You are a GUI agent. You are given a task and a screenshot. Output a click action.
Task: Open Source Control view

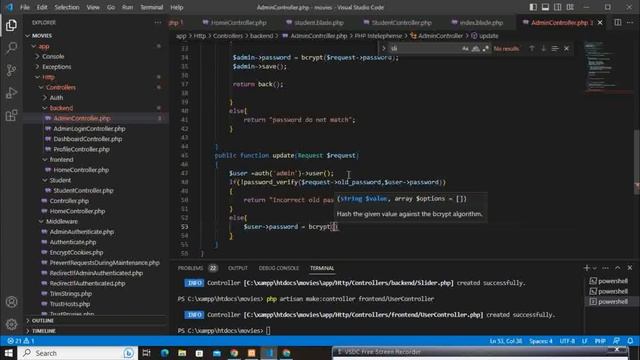tap(11, 70)
